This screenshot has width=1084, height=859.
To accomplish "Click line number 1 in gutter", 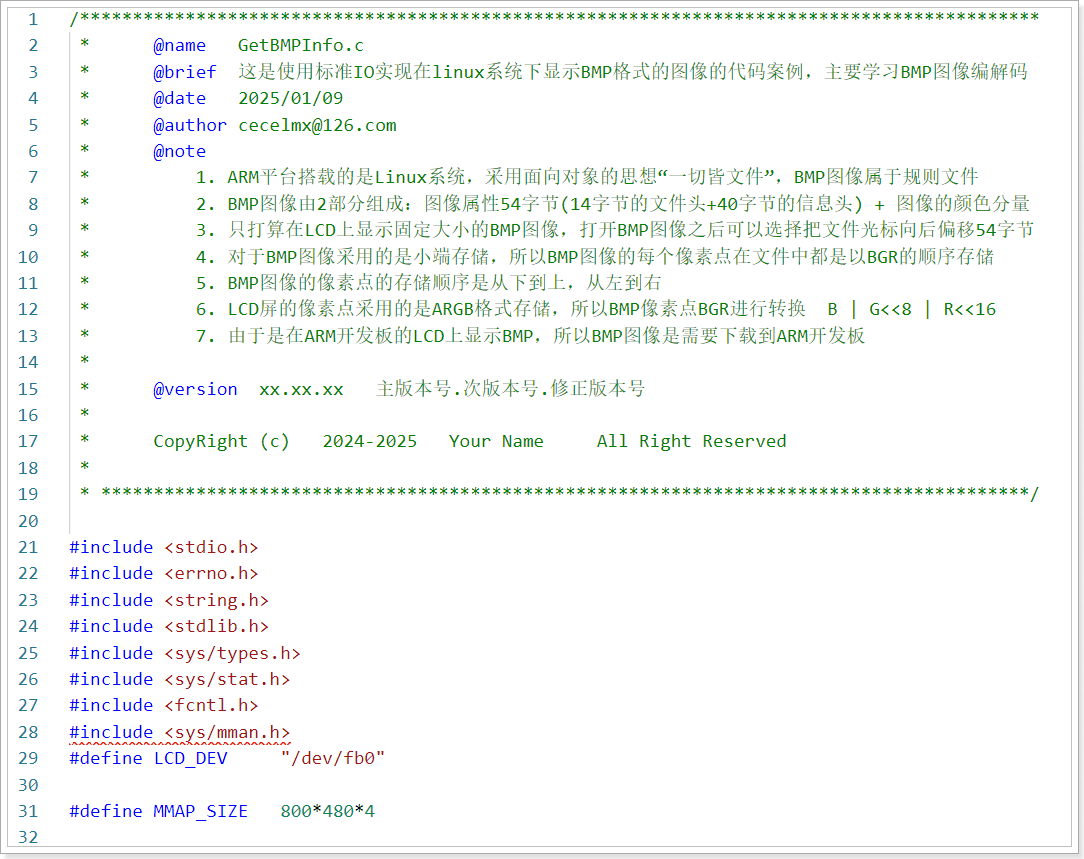I will click(32, 19).
